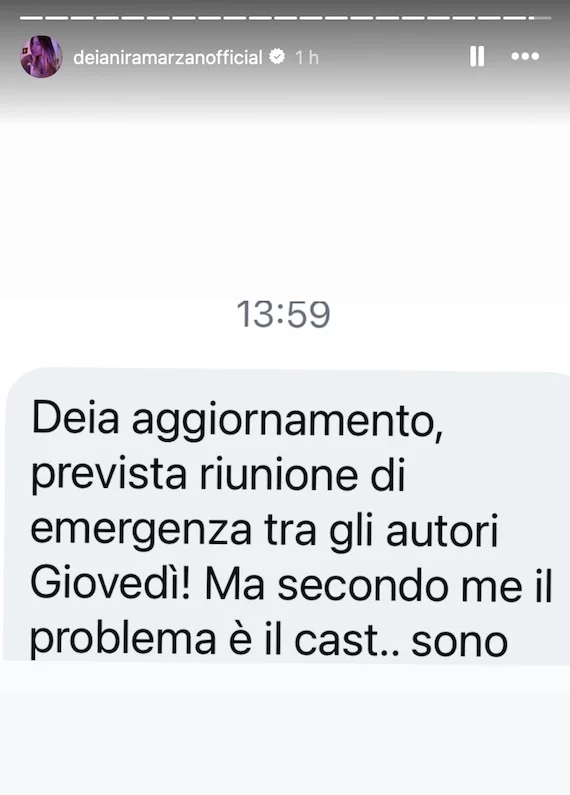Visit the deianiramarzanofficial username link
This screenshot has height=795, width=570.
[168, 57]
